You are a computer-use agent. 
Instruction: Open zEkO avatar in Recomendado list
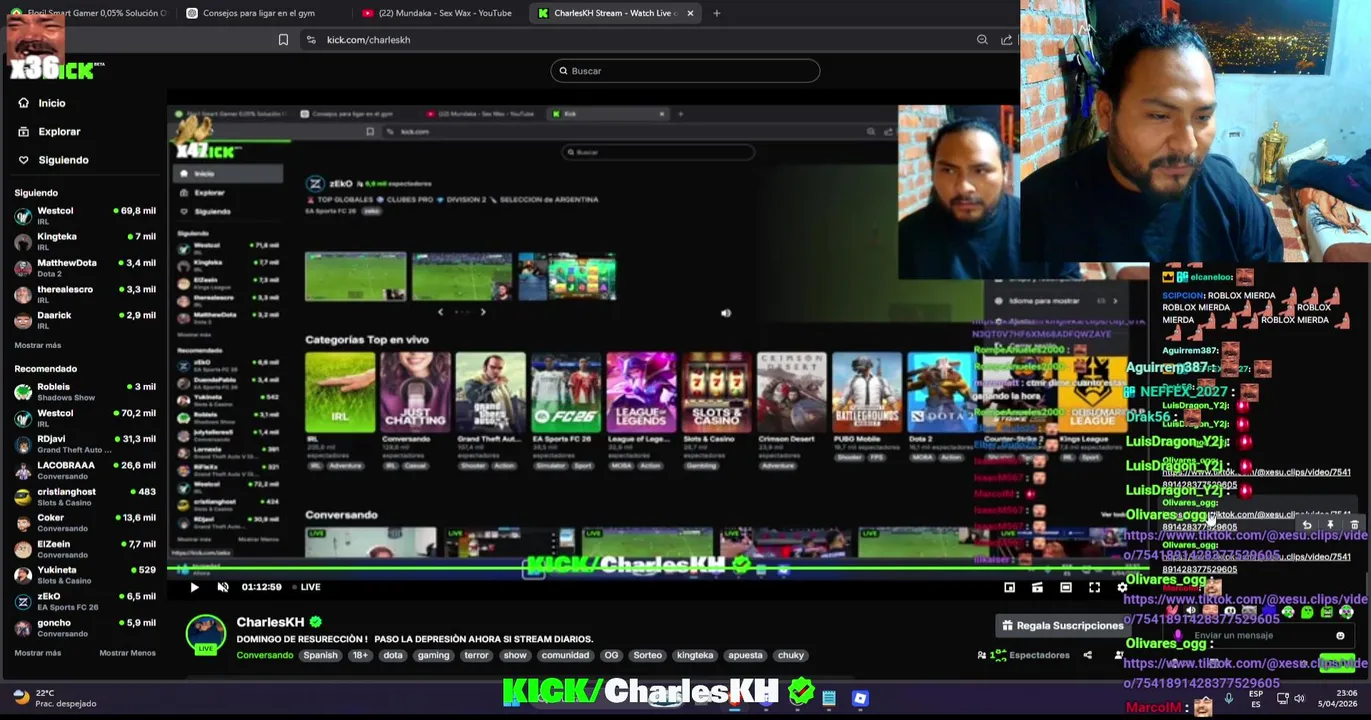[x=23, y=602]
